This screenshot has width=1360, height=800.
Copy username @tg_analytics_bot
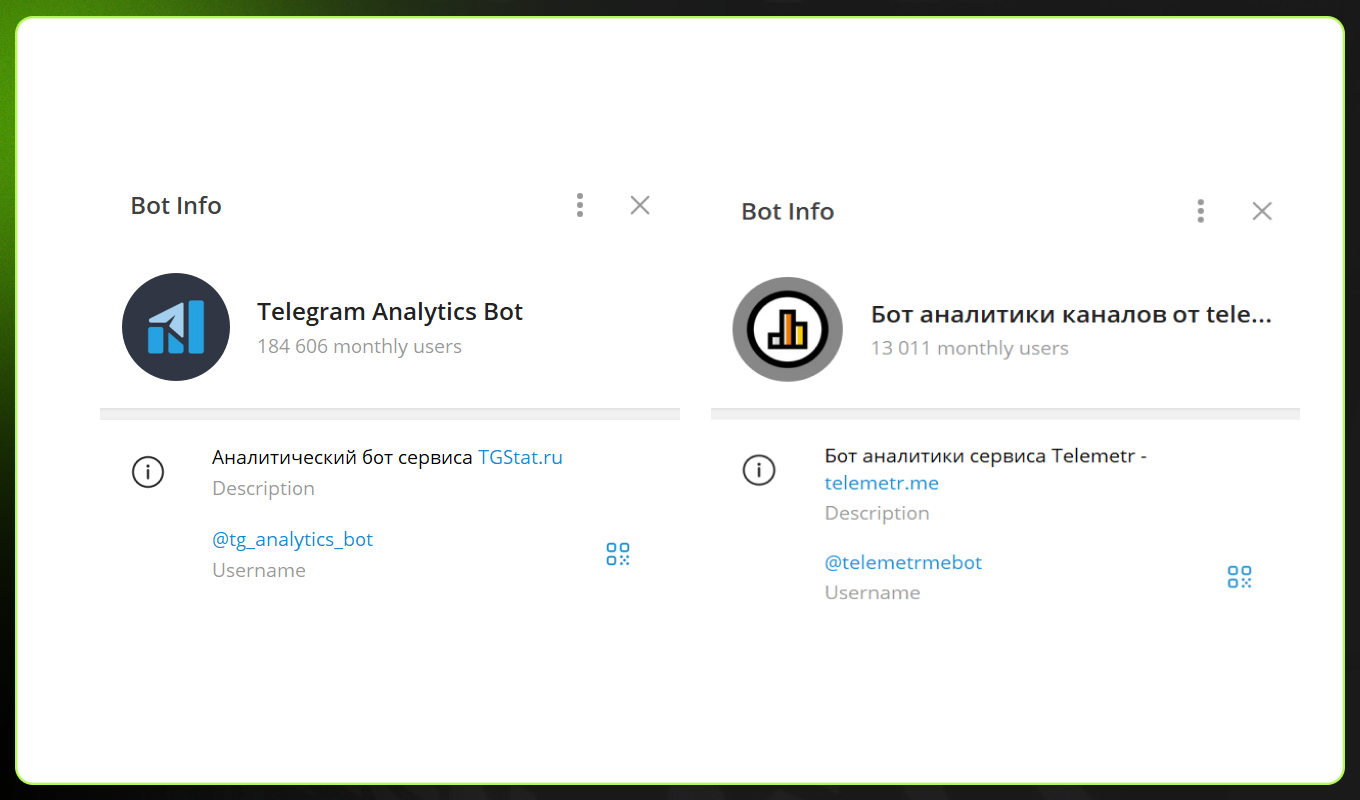292,539
